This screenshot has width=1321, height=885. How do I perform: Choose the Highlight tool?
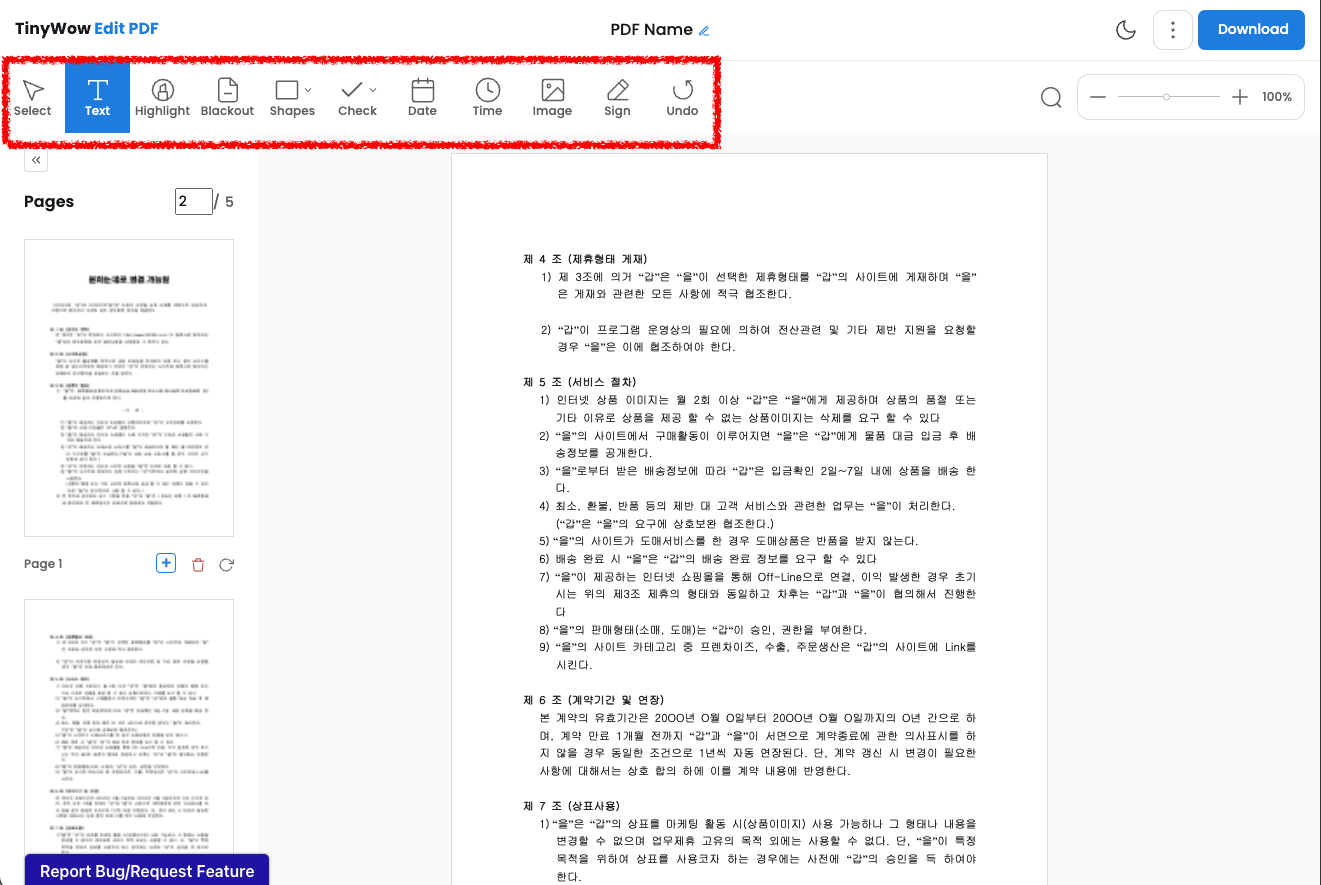[162, 97]
